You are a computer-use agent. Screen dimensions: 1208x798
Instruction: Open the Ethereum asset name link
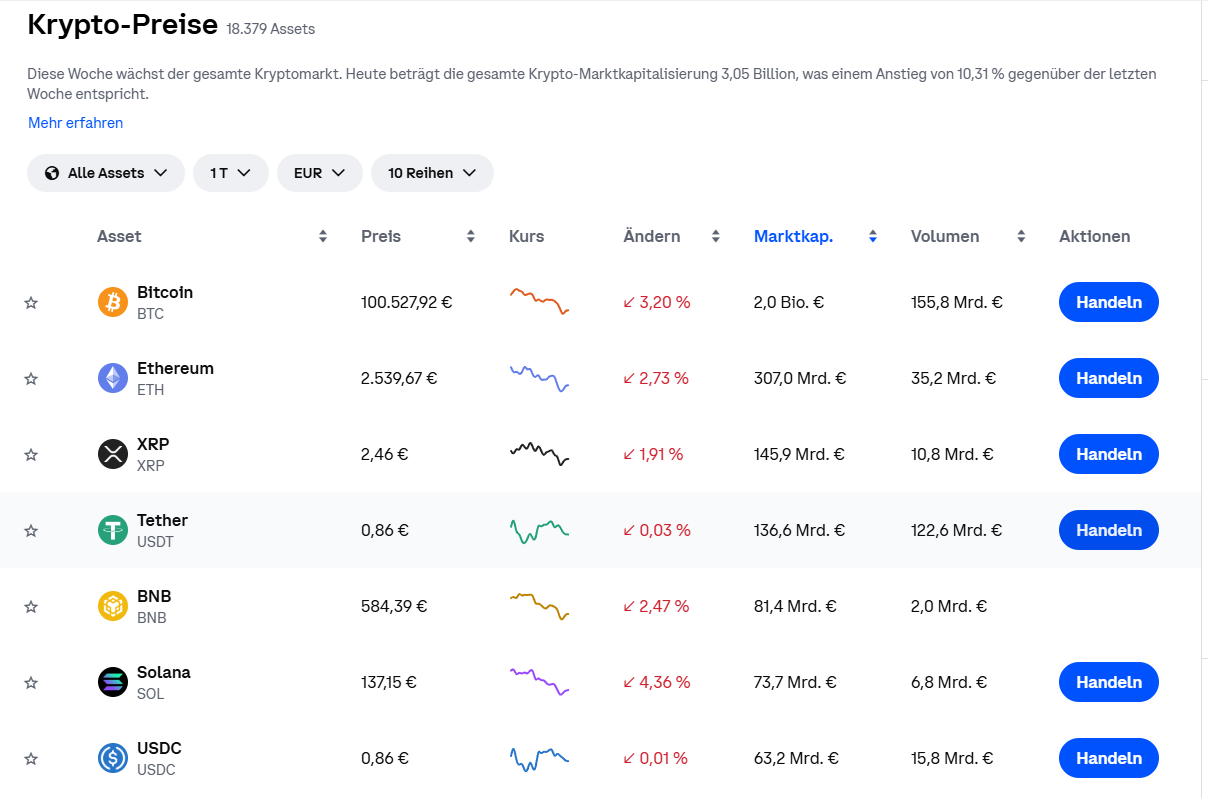(175, 368)
